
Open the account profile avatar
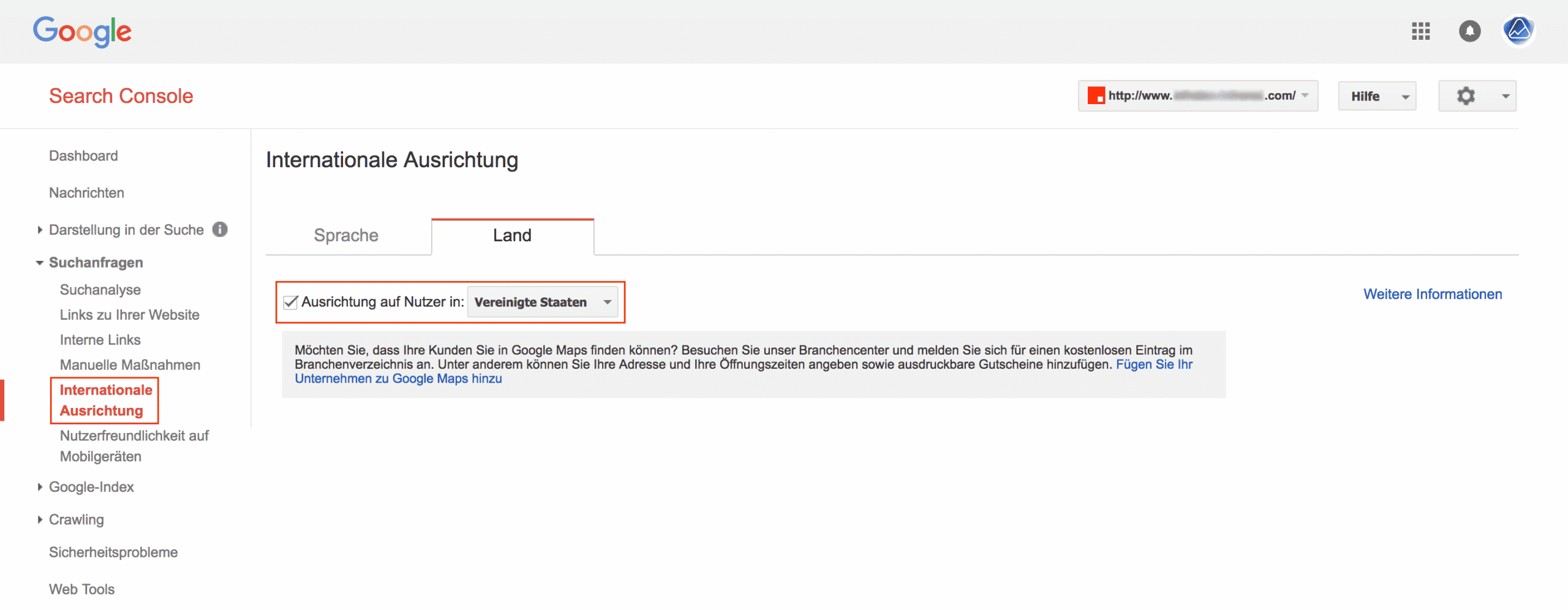point(1519,31)
